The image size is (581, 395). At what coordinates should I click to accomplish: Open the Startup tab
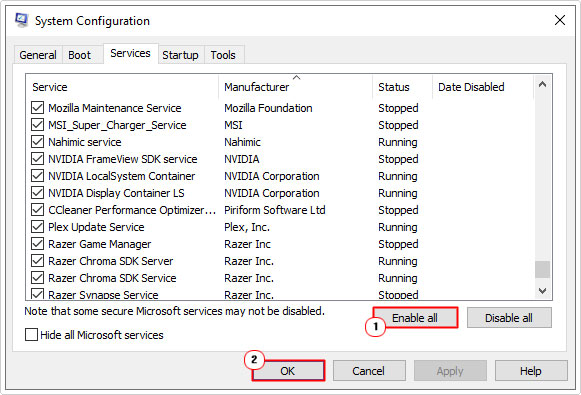pos(180,55)
